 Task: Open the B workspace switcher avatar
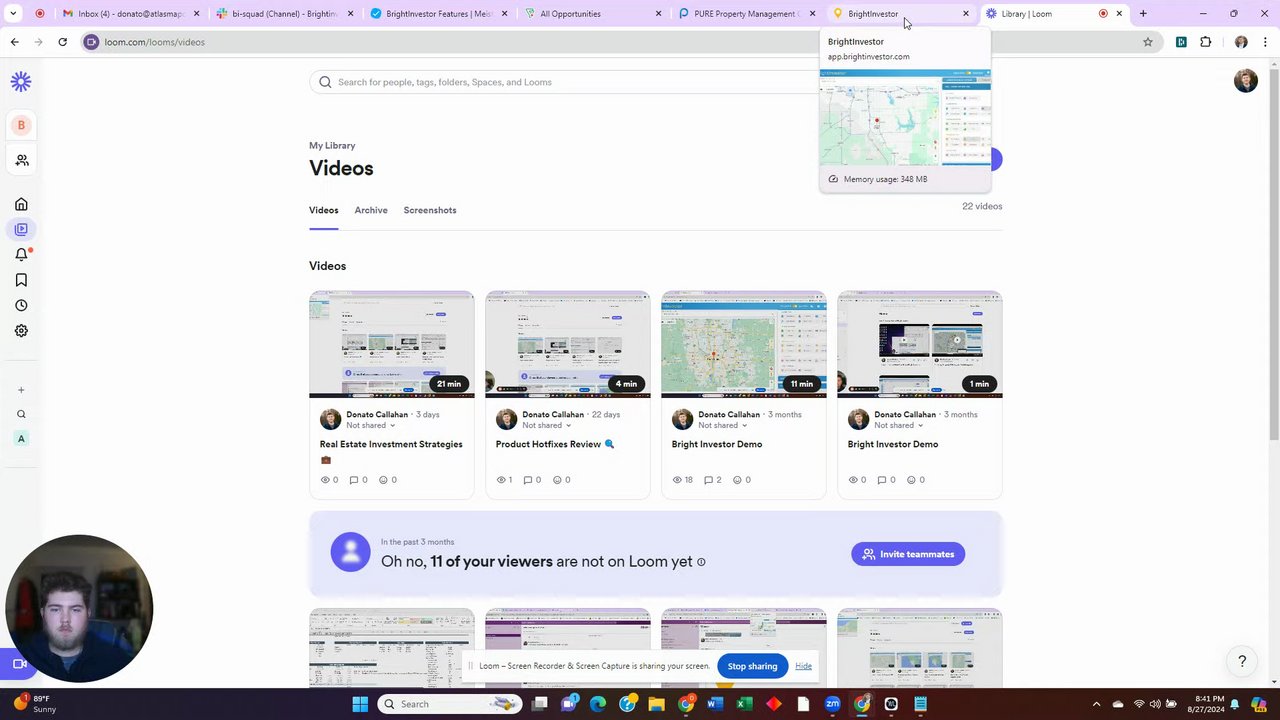point(21,125)
